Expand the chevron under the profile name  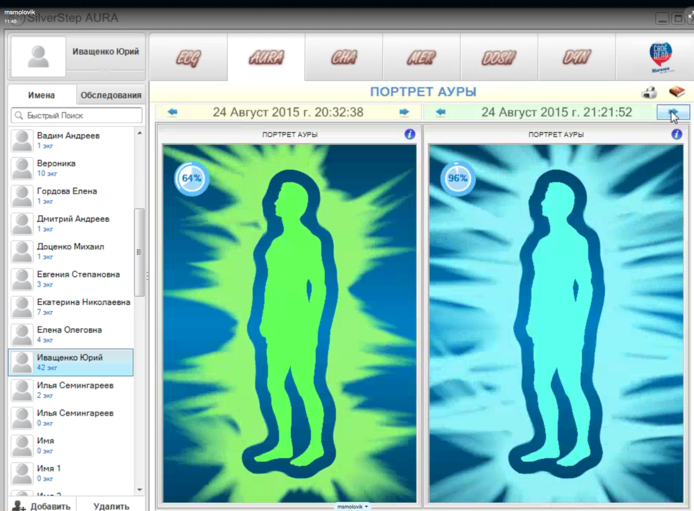click(x=105, y=71)
